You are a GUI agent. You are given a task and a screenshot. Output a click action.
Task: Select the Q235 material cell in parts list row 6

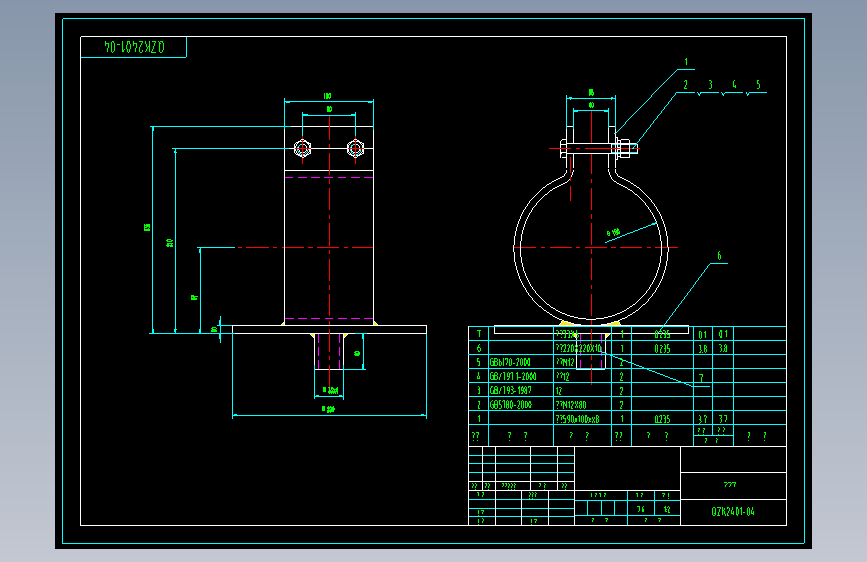(662, 348)
